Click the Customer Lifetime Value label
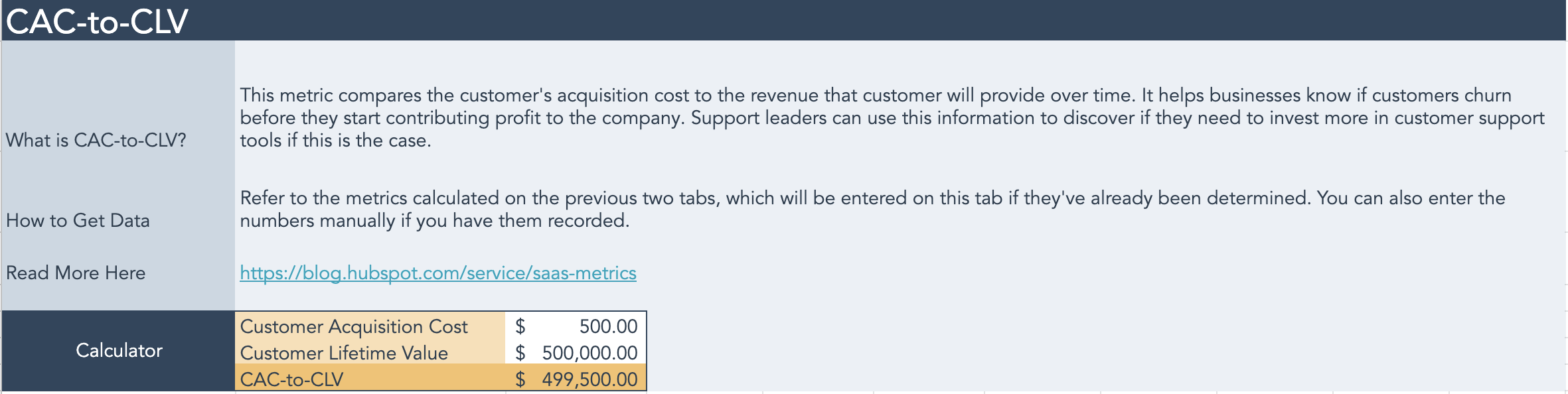Viewport: 1568px width, 394px height. (344, 353)
